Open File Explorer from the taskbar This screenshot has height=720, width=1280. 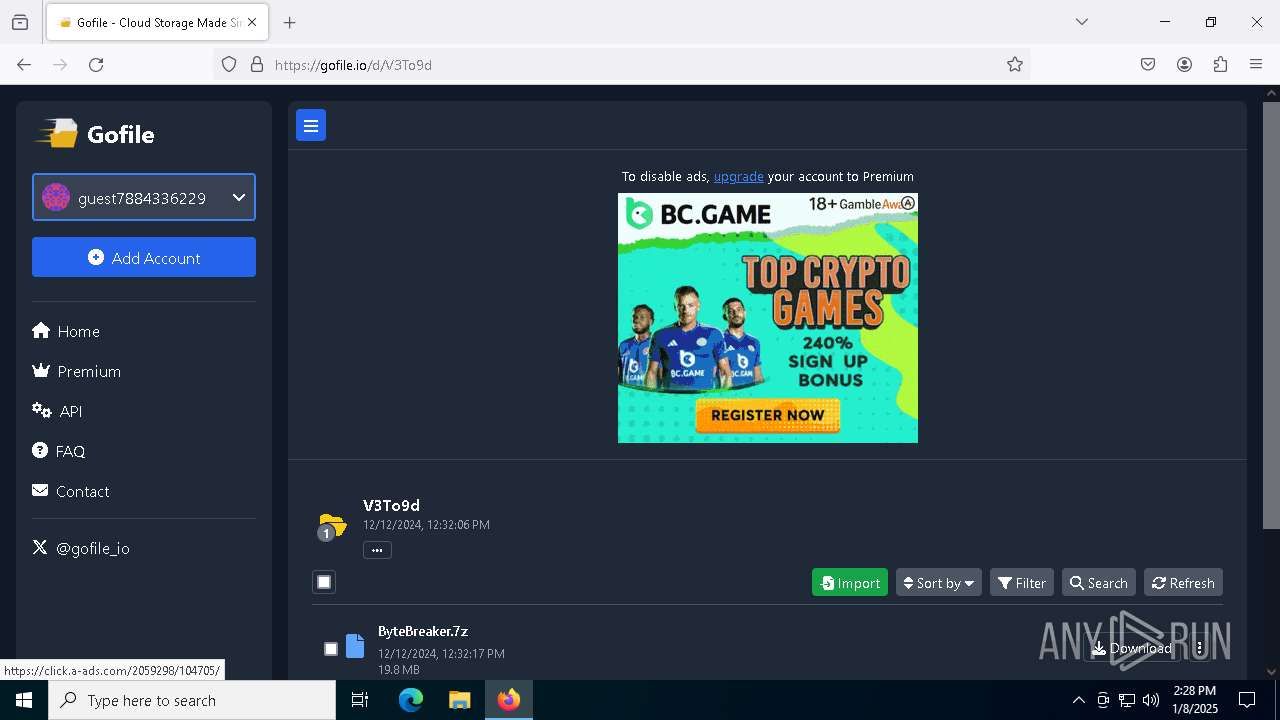(x=459, y=700)
